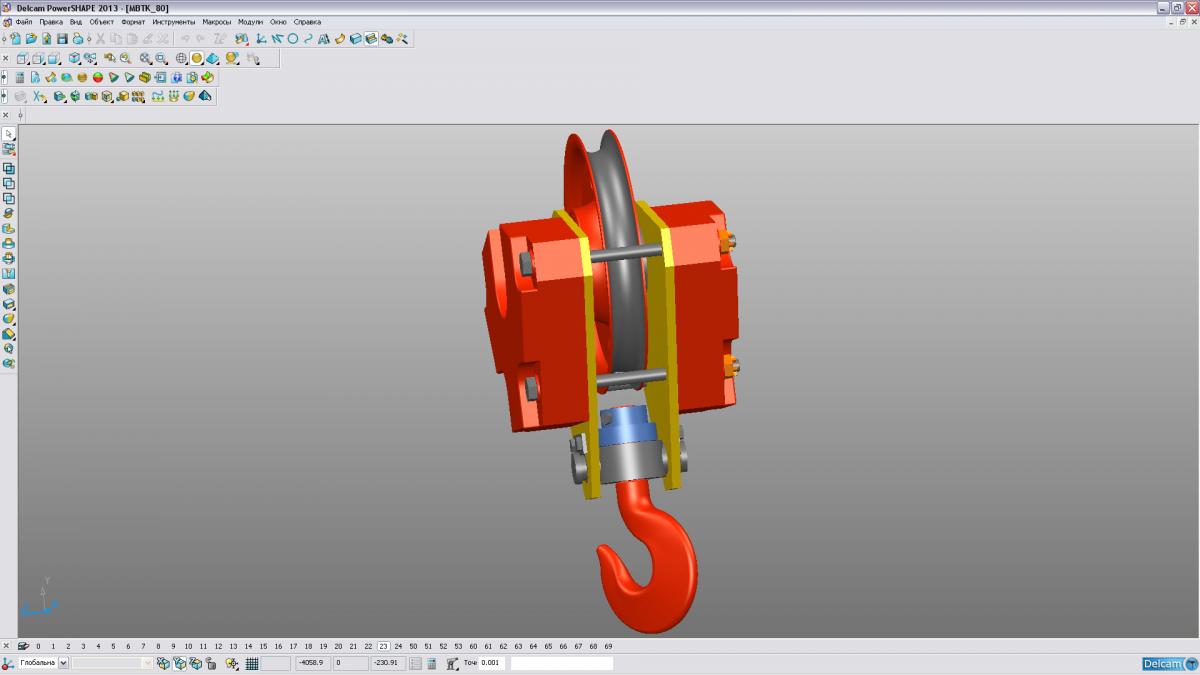Open the Макросы menu
Viewport: 1200px width, 675px height.
pos(216,21)
